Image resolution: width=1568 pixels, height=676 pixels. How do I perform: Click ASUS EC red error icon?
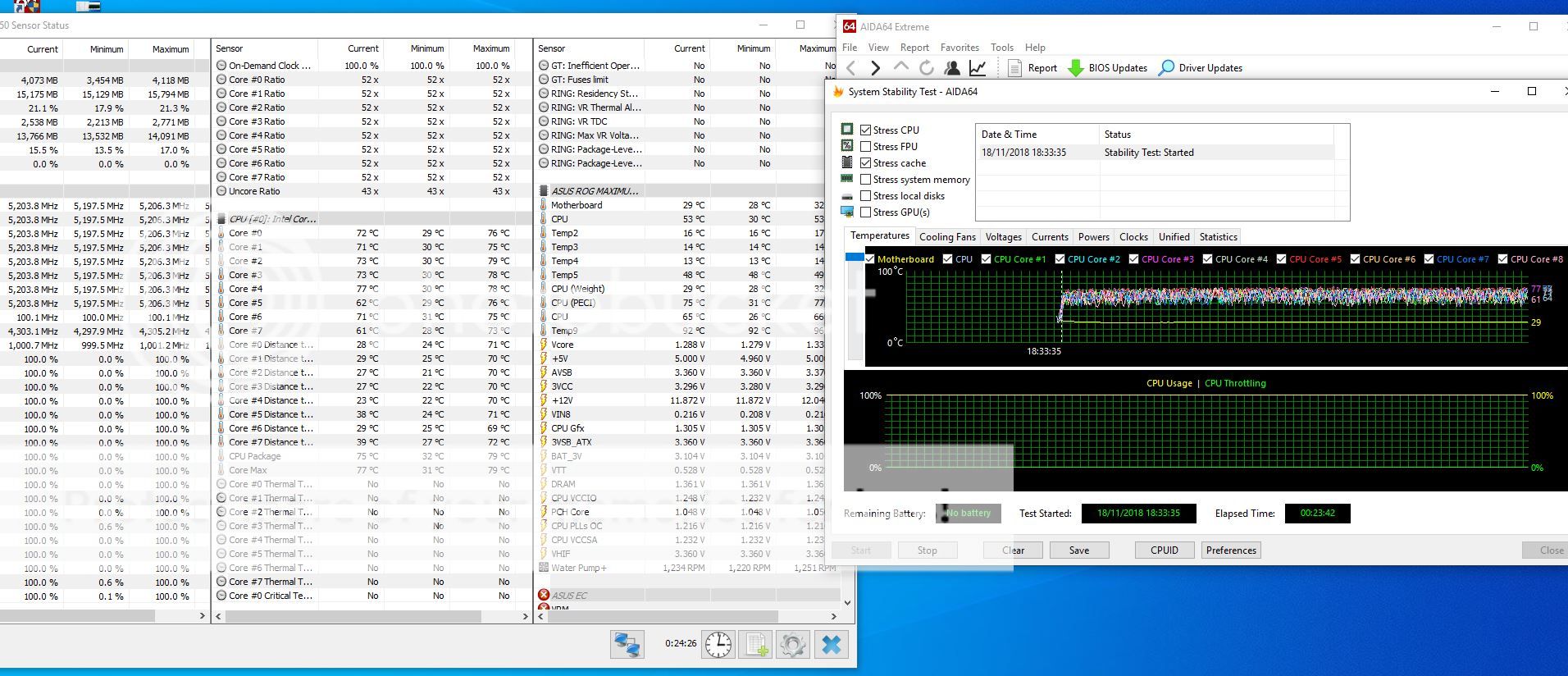tap(543, 596)
